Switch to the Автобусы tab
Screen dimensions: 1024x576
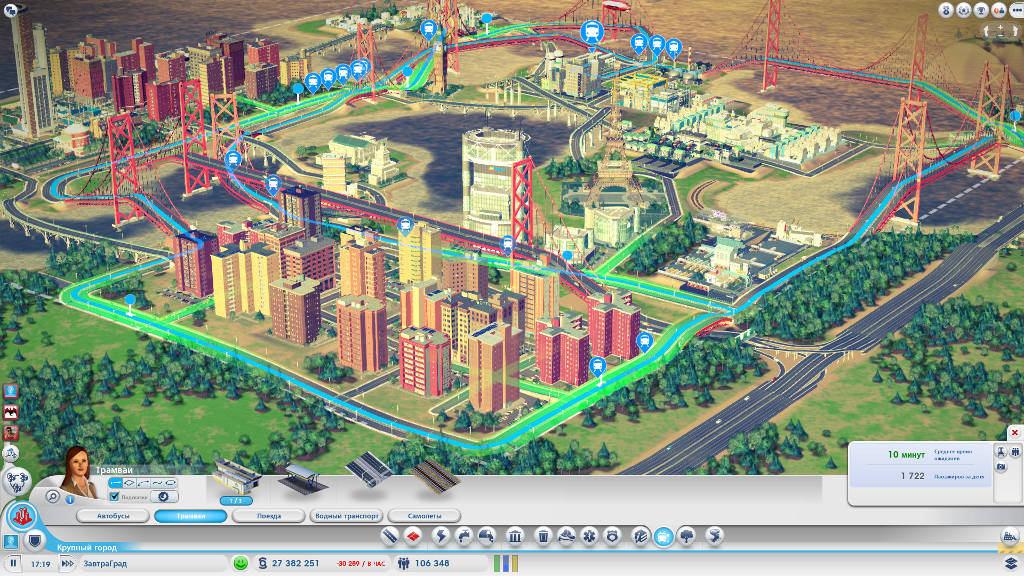(113, 516)
